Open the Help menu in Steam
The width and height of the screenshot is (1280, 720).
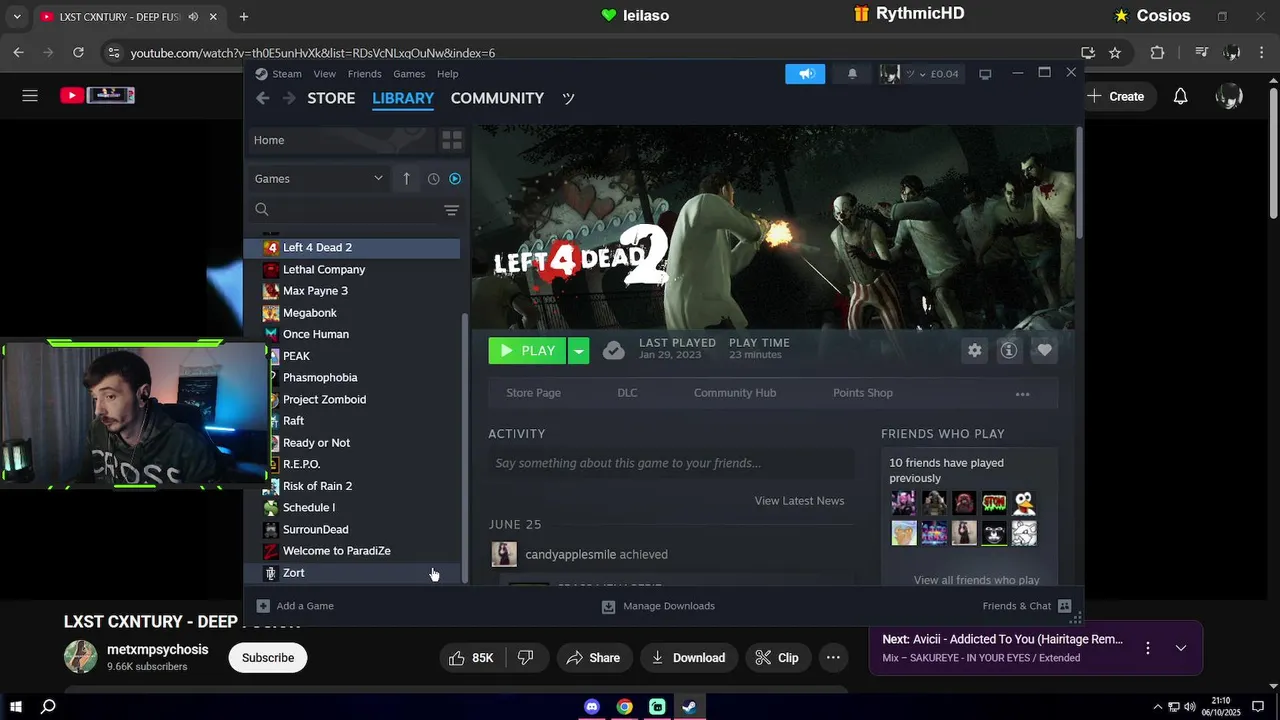click(448, 74)
